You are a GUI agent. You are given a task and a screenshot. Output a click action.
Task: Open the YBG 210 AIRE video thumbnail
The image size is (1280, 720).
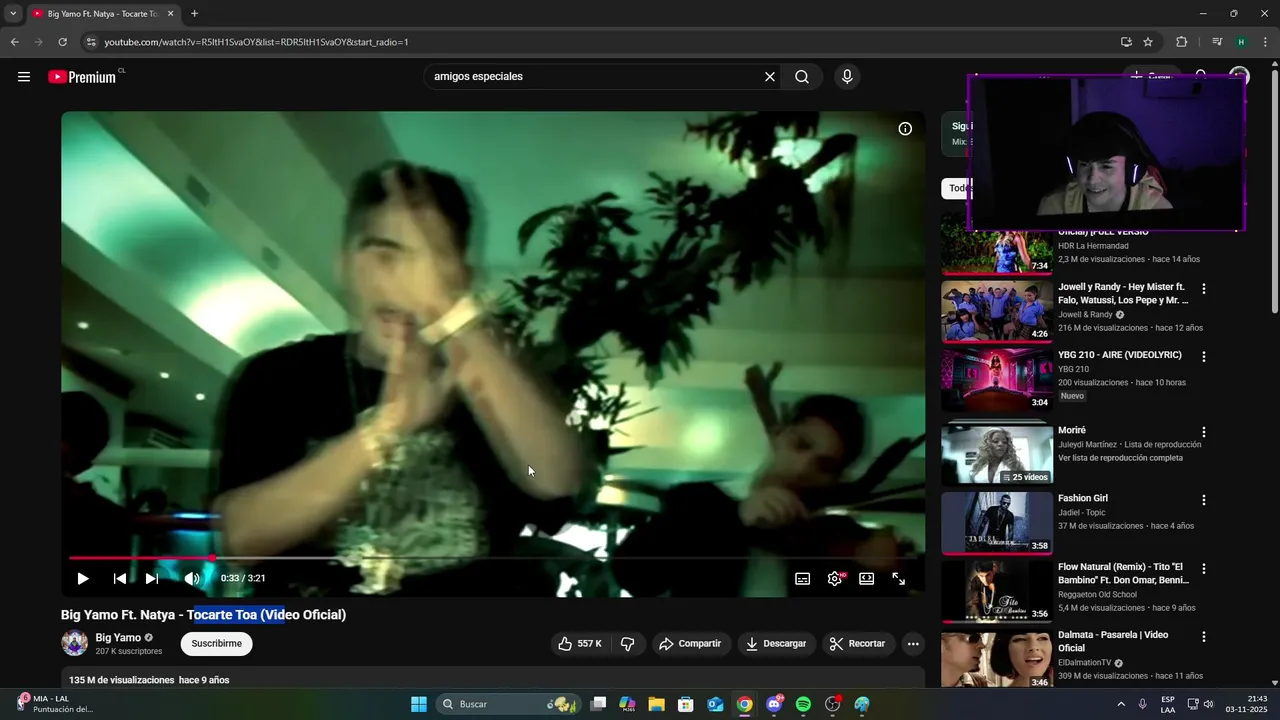pyautogui.click(x=997, y=380)
